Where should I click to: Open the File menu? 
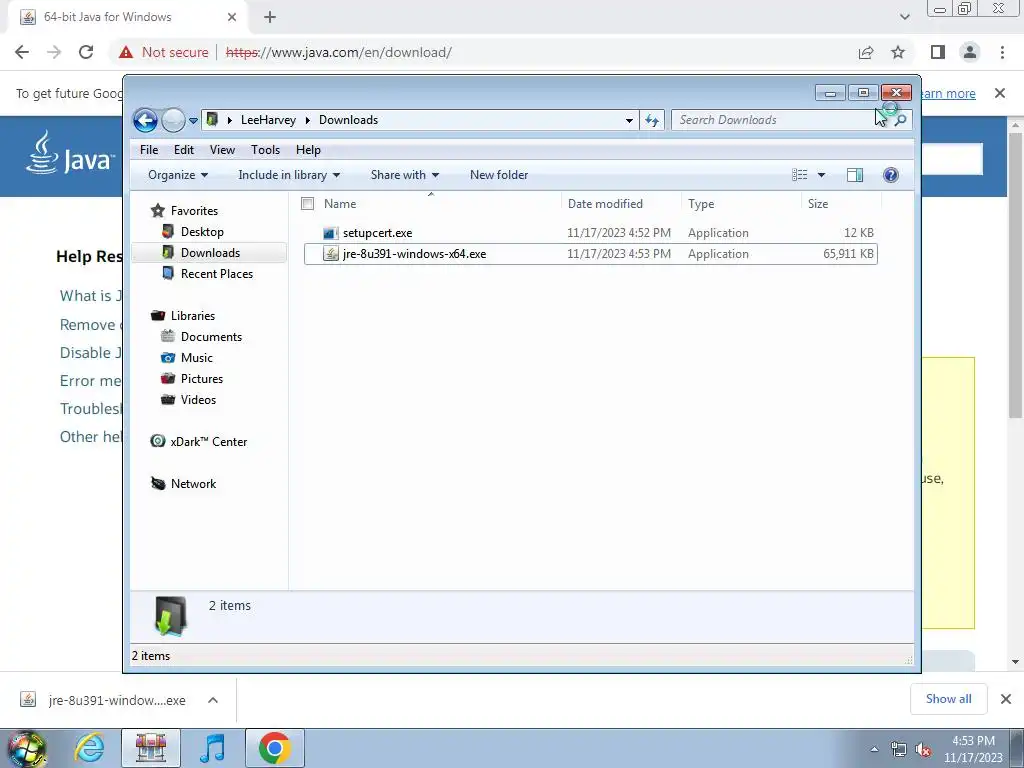[x=149, y=150]
